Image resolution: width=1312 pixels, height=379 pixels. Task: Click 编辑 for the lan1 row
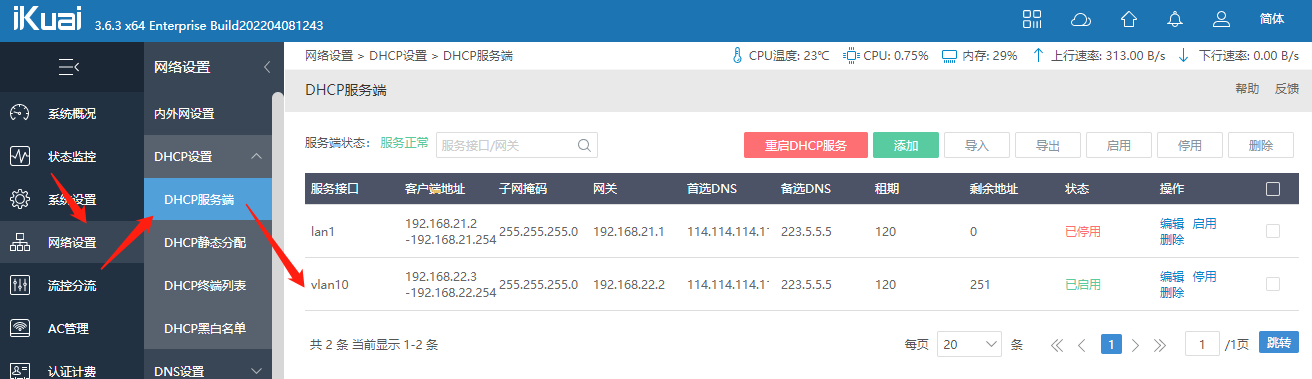1172,223
